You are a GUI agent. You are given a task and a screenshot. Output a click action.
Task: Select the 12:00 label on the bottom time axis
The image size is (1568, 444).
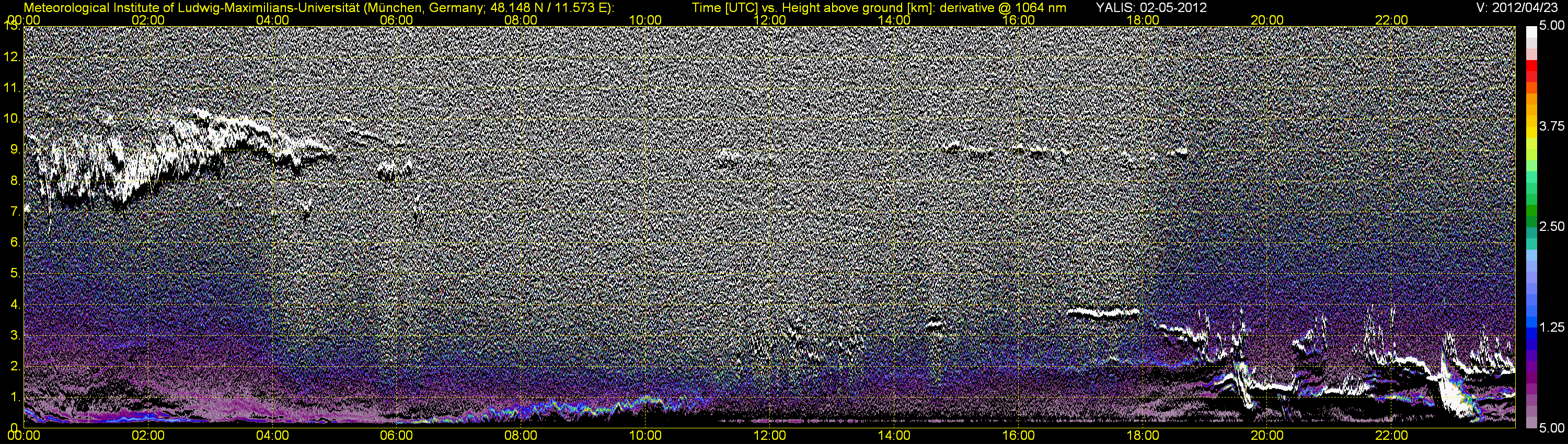pos(769,436)
